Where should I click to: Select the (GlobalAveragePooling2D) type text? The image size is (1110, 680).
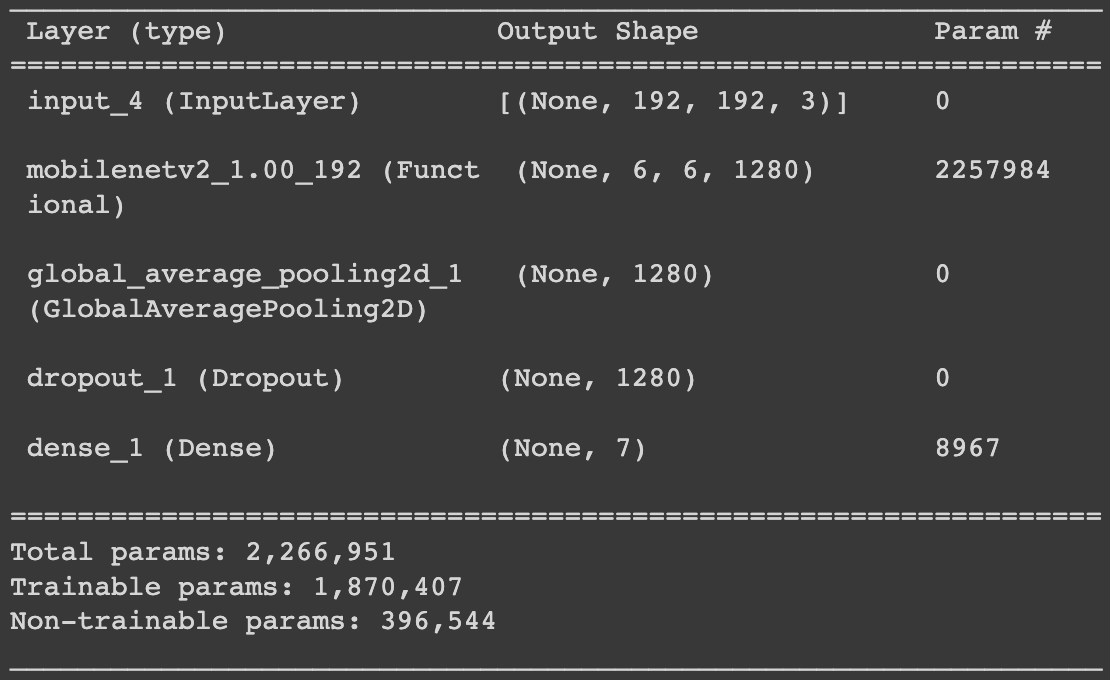pyautogui.click(x=228, y=310)
